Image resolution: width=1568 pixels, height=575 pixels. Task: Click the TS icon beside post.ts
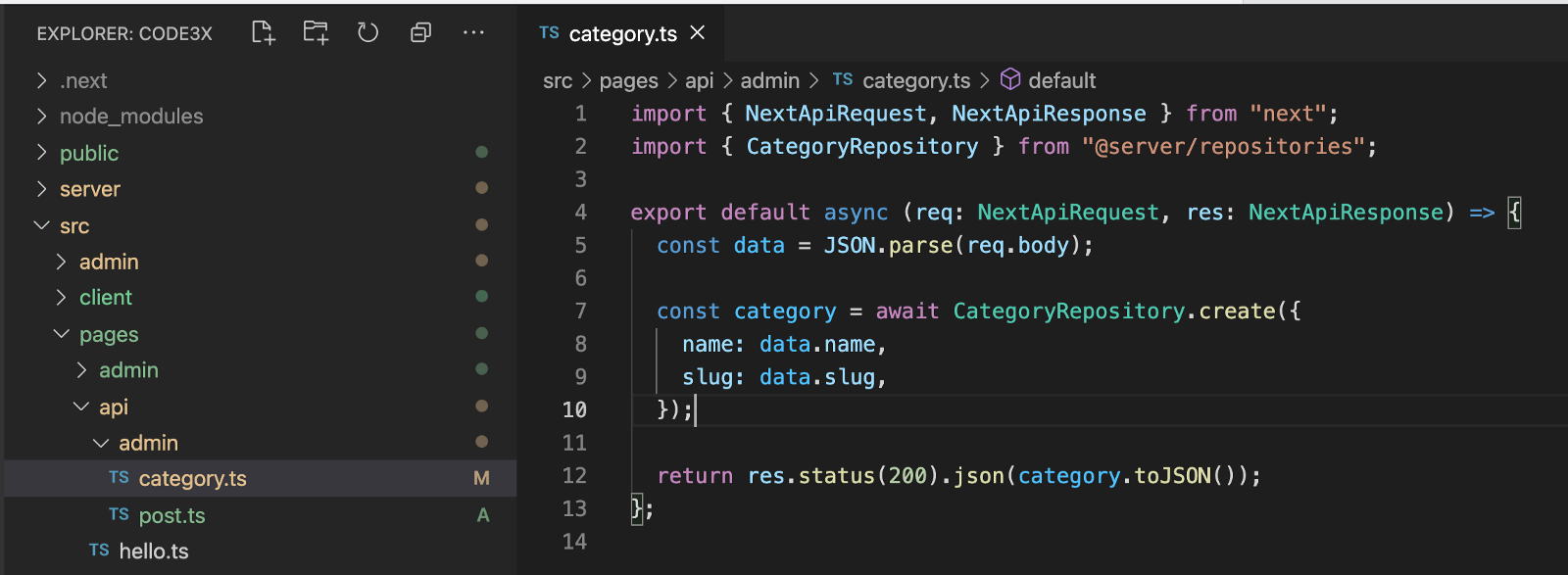pyautogui.click(x=119, y=514)
